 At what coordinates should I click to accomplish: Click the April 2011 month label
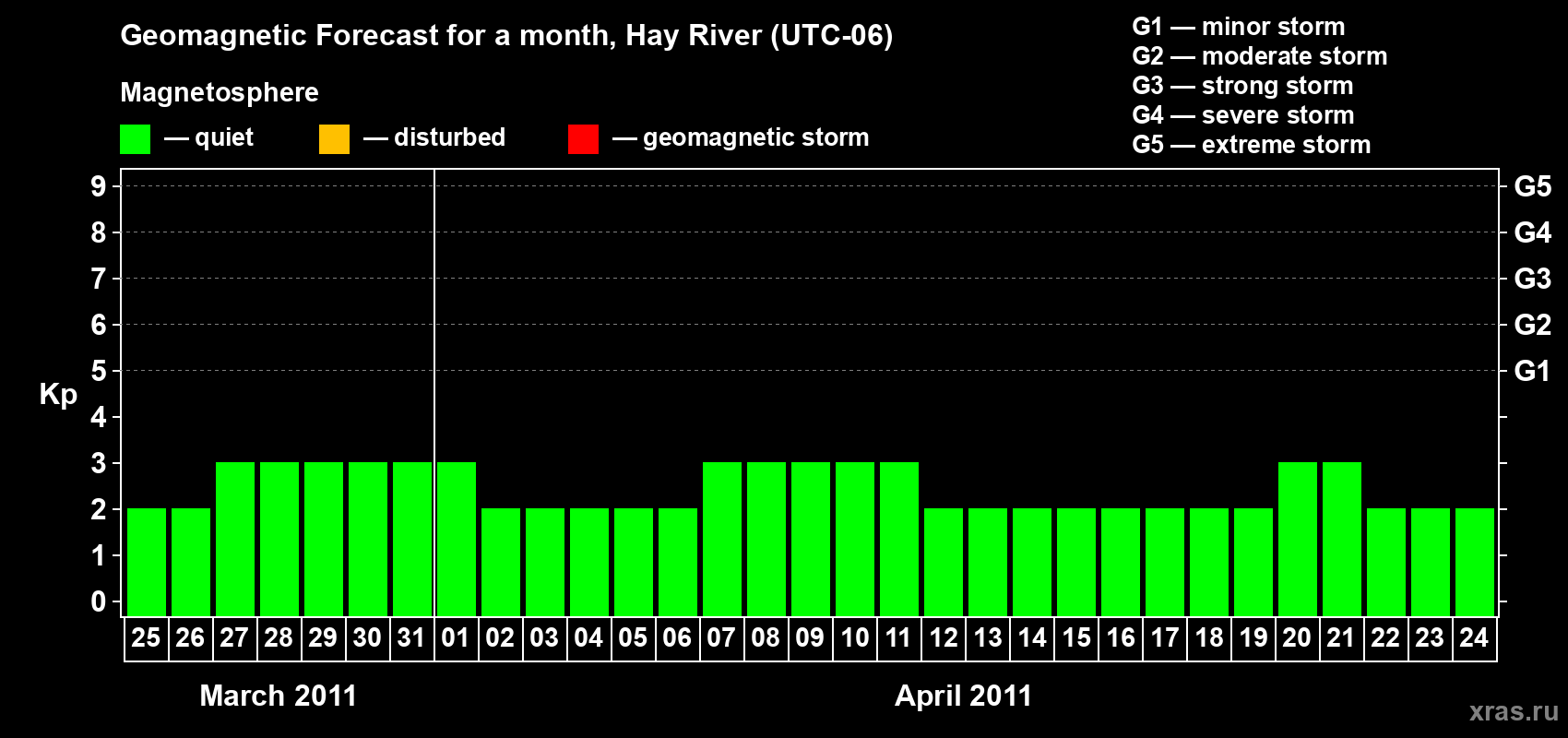coord(964,696)
